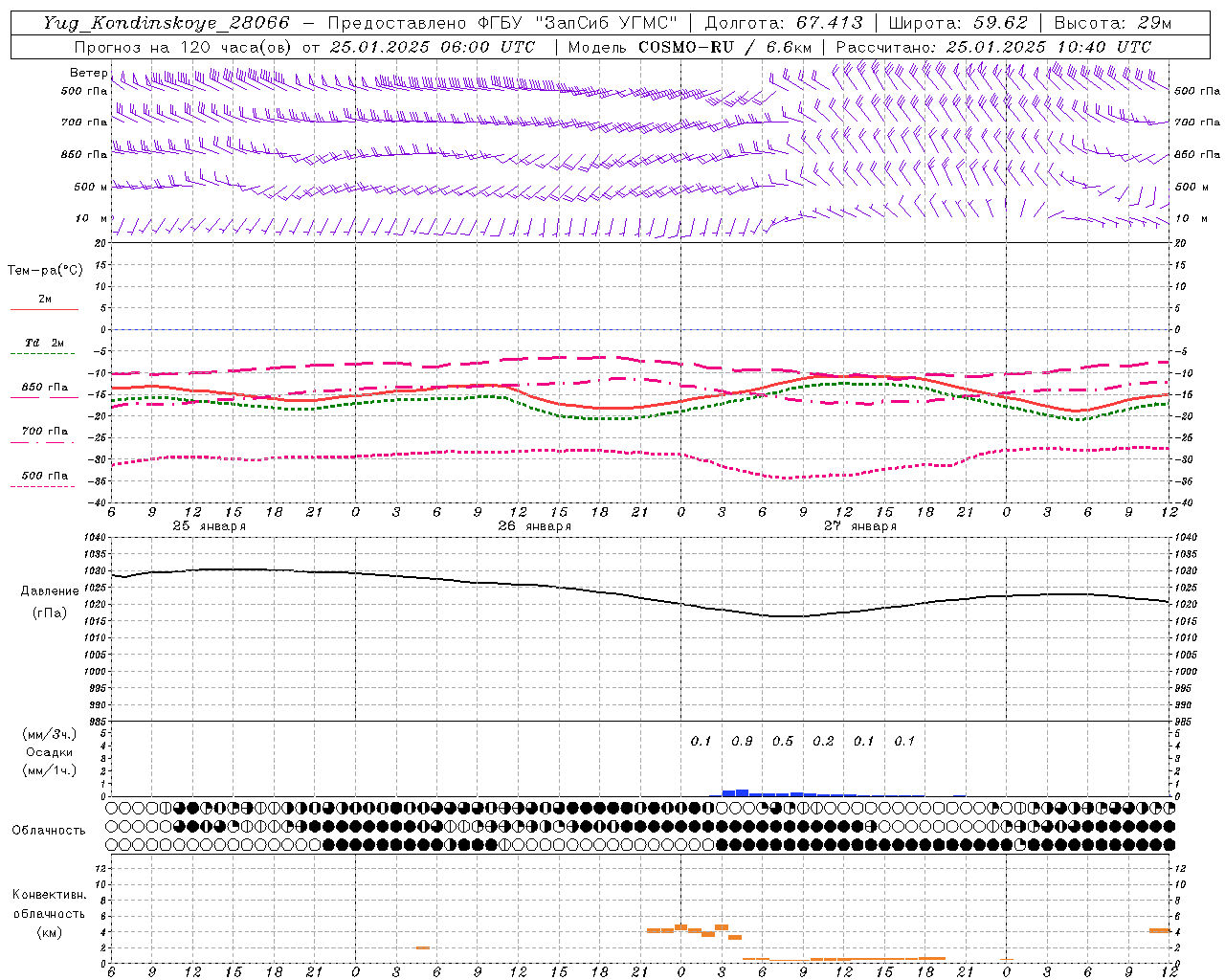Click the Долгота: 67.413 header field
Screen dimensions: 1225x980
[784, 23]
